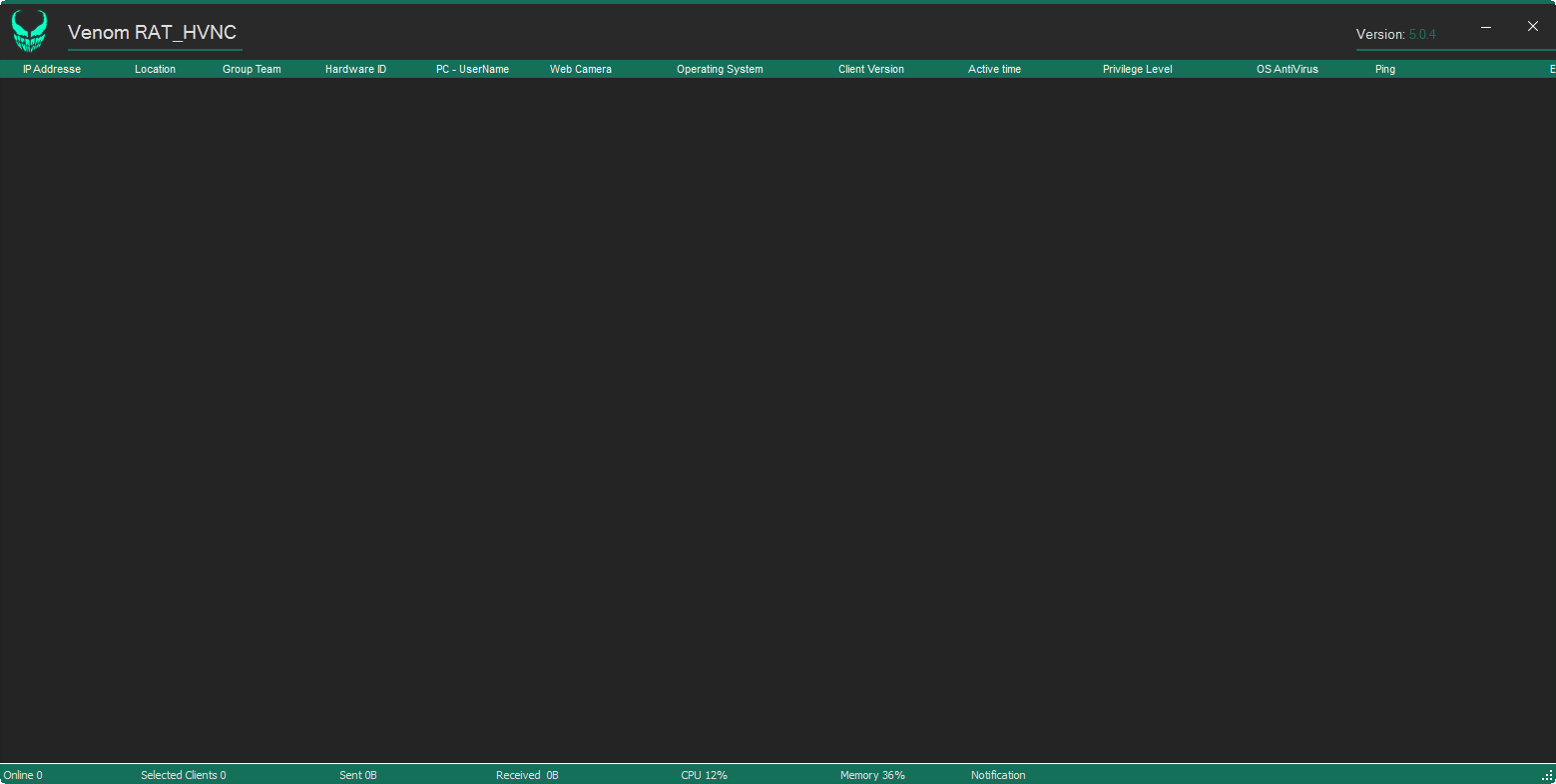
Task: Click the Venom skull logo icon
Action: [x=29, y=31]
